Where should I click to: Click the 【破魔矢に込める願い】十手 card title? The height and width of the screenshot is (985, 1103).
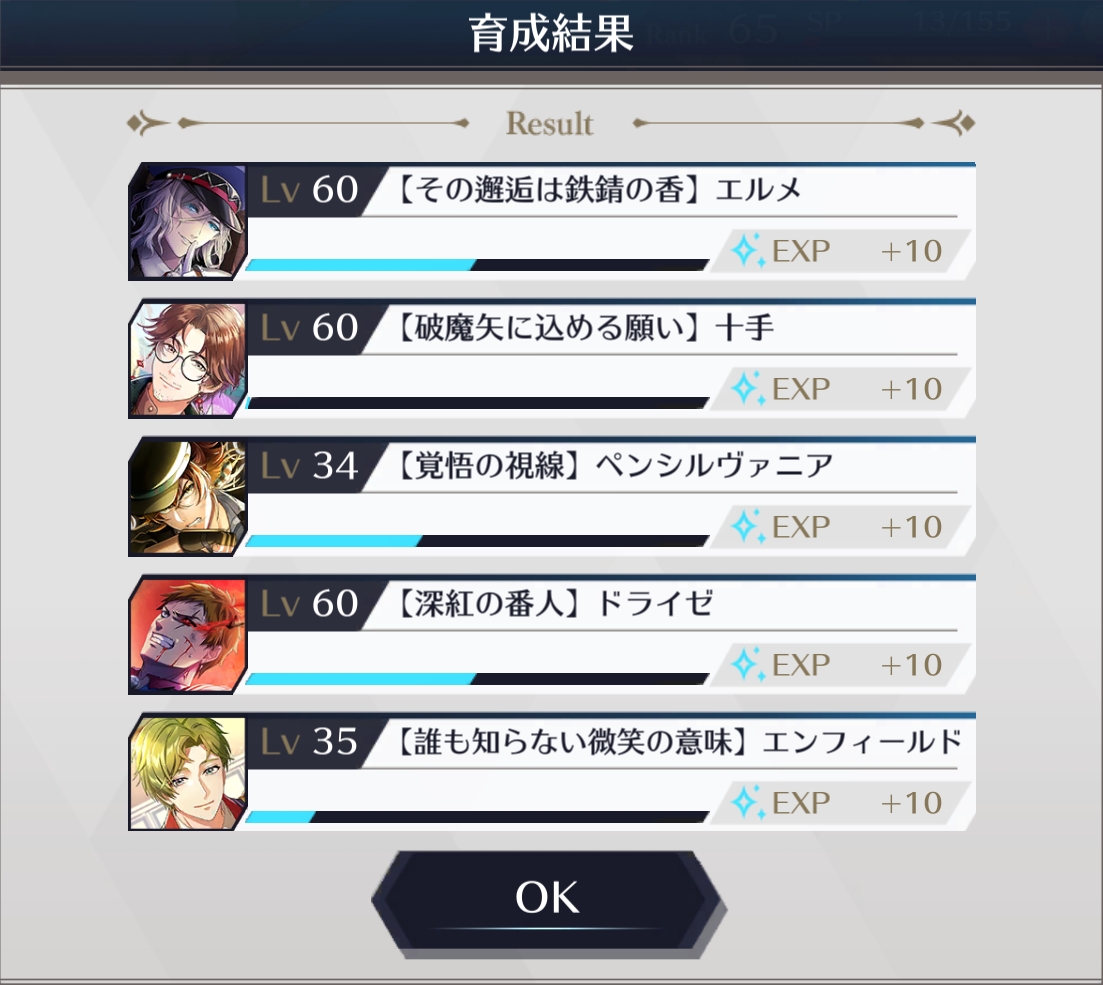point(585,328)
